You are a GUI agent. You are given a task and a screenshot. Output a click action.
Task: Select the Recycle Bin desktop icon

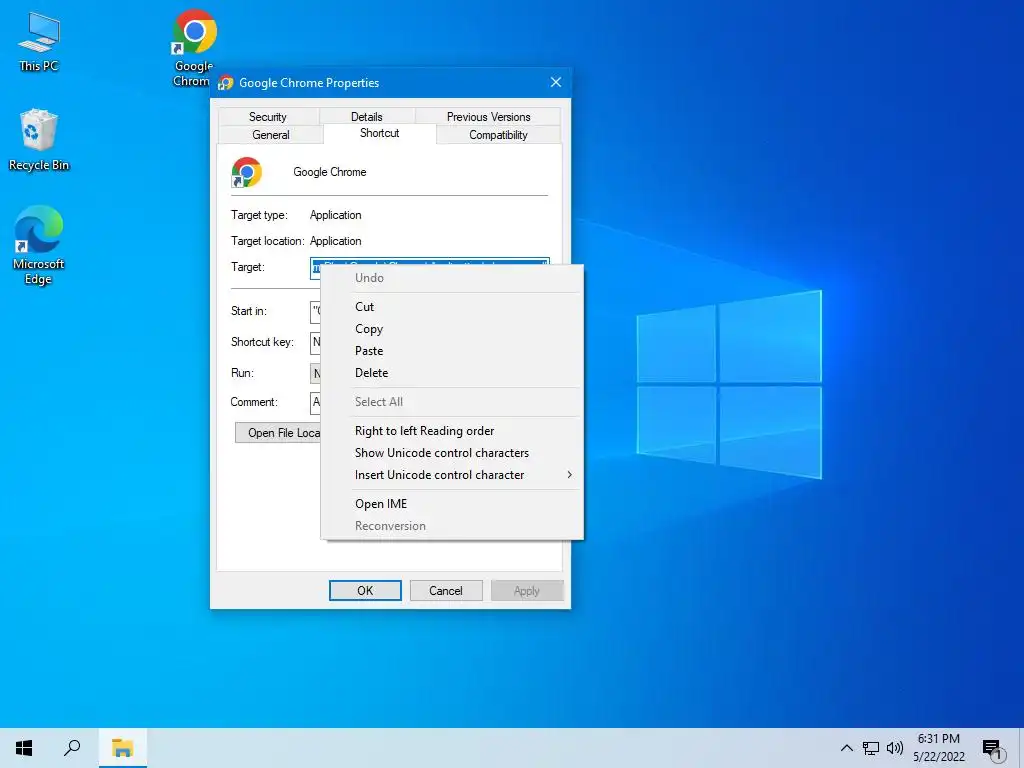pos(39,140)
